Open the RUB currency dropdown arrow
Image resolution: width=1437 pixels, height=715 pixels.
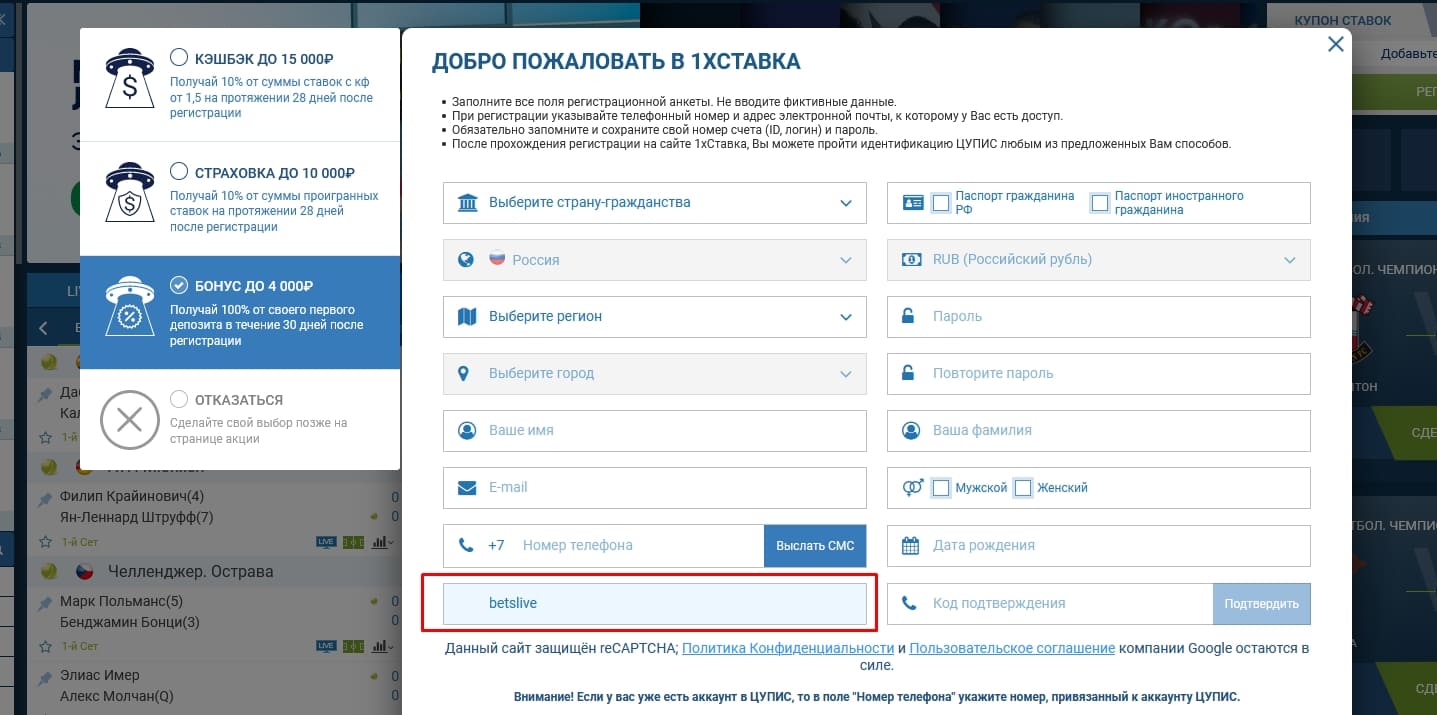1290,260
